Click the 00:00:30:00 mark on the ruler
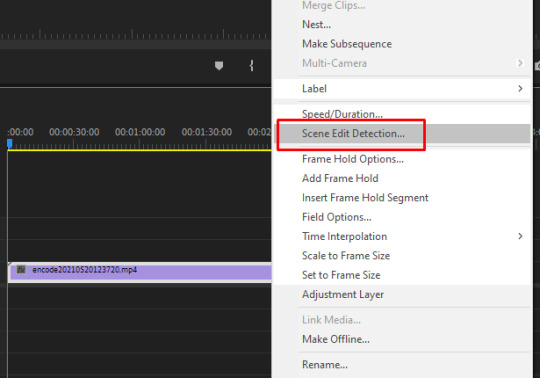Image resolution: width=540 pixels, height=378 pixels. [x=74, y=132]
